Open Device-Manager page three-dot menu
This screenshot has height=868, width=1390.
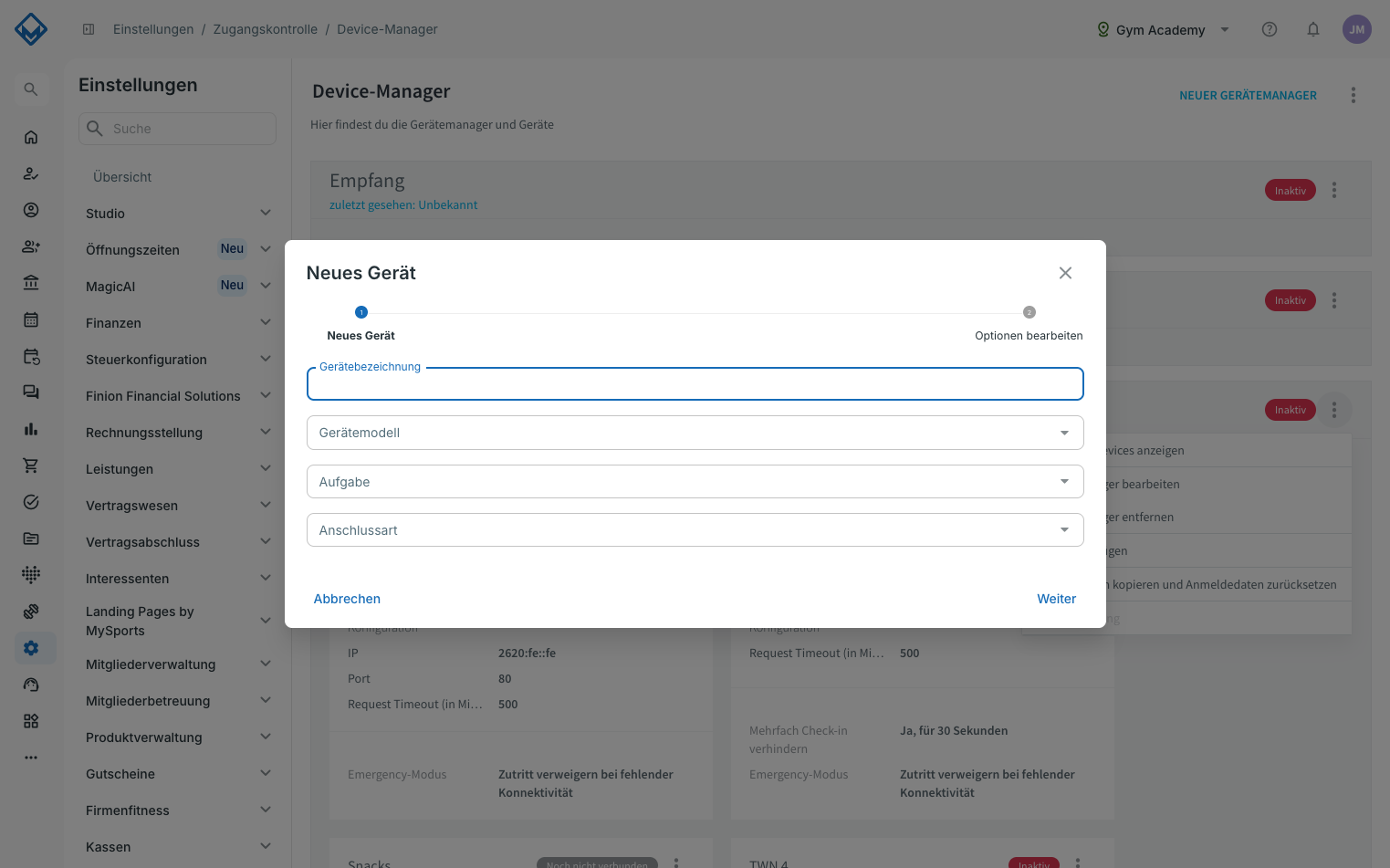point(1353,95)
